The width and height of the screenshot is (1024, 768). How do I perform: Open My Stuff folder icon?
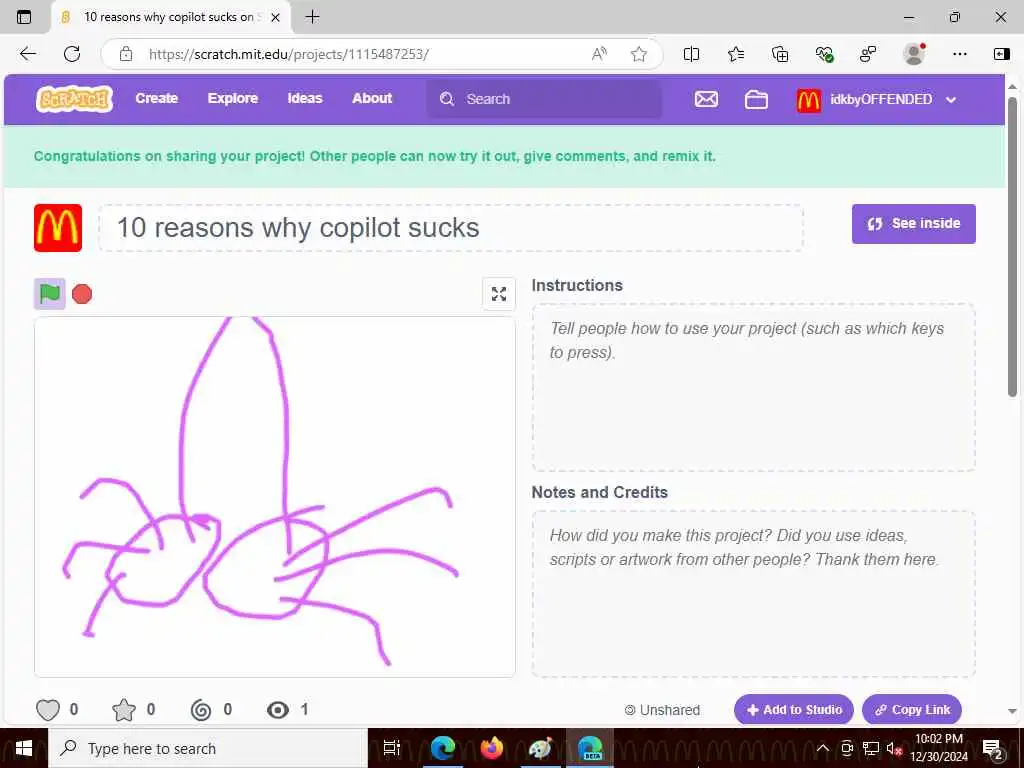pos(756,99)
